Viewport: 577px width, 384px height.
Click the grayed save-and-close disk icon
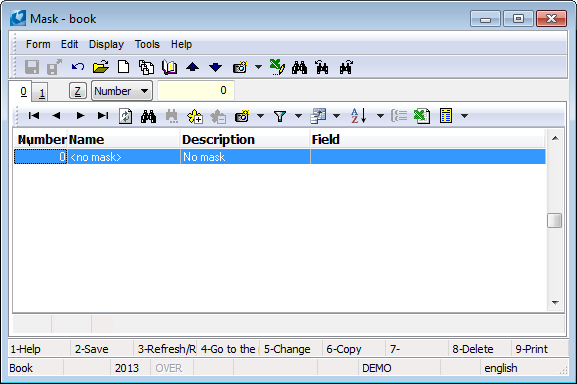coord(54,67)
